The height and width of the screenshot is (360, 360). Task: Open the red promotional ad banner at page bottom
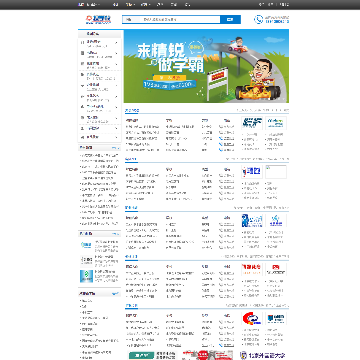(x=207, y=355)
